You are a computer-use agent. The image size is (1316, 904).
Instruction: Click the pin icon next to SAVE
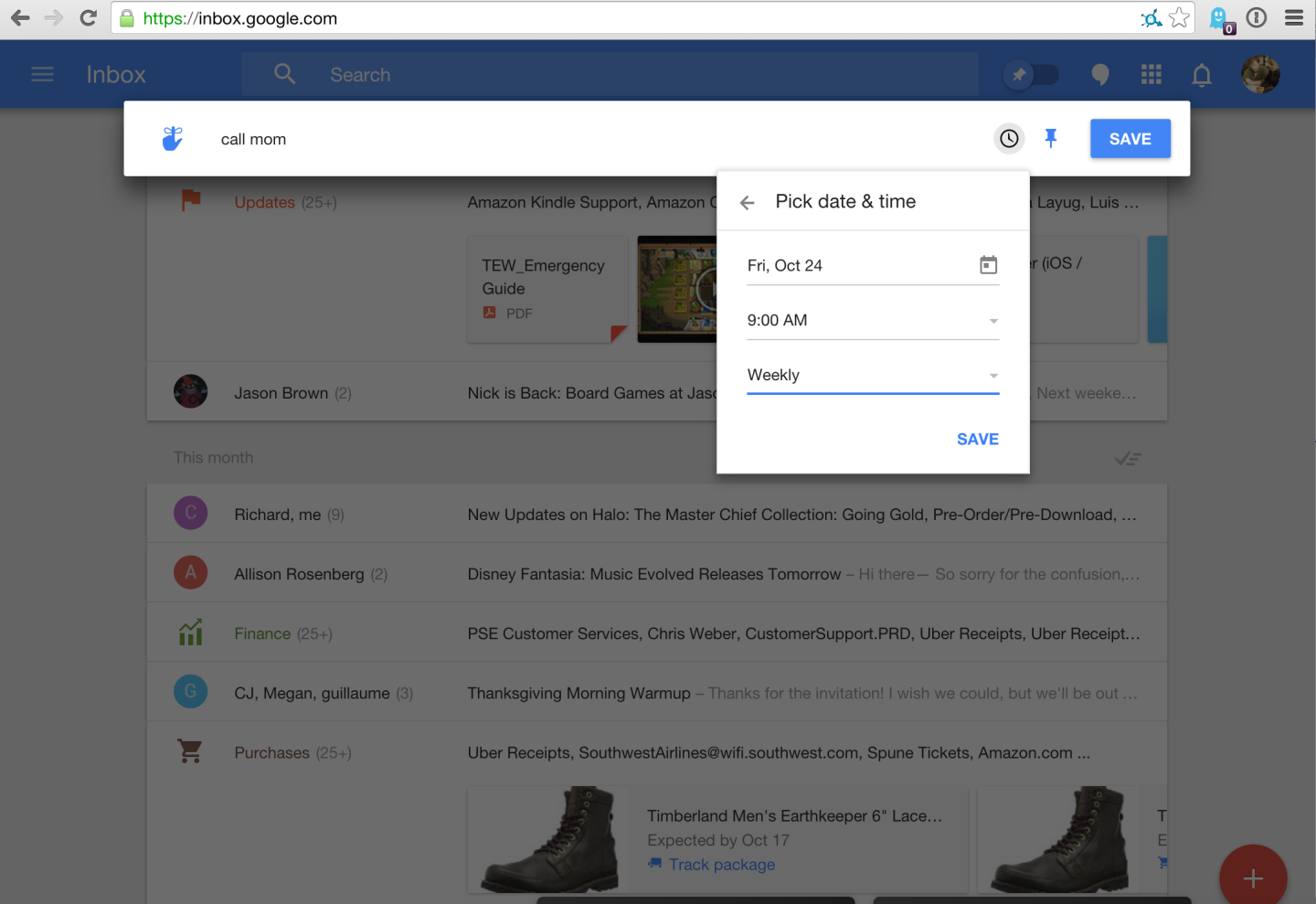tap(1051, 138)
